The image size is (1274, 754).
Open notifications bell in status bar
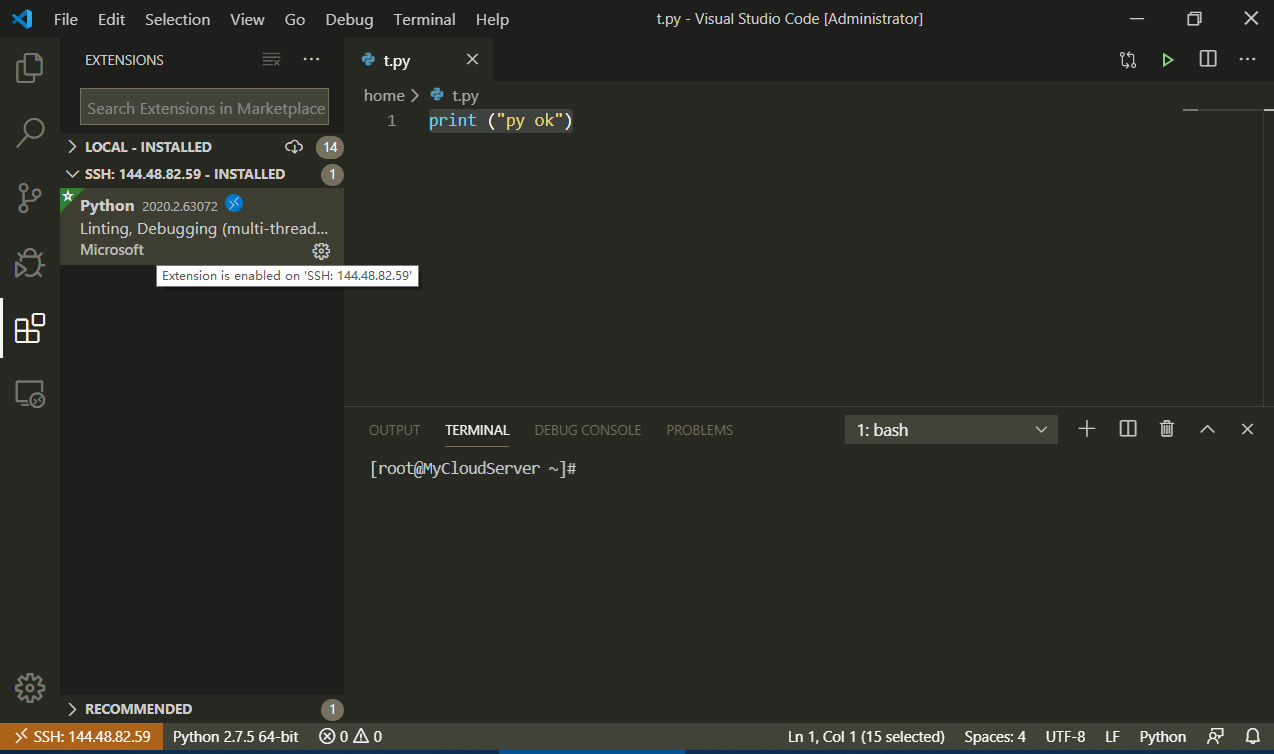click(1252, 737)
